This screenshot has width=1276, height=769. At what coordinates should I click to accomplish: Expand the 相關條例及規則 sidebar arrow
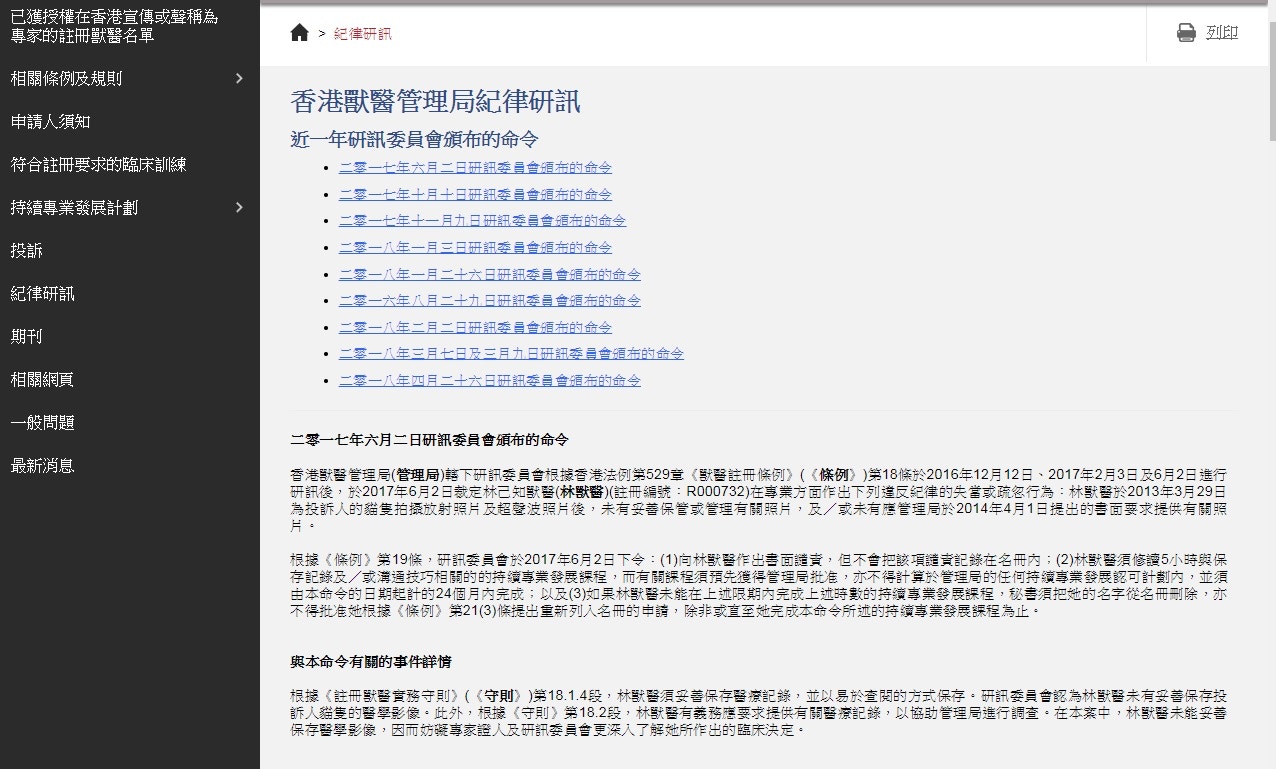tap(239, 78)
